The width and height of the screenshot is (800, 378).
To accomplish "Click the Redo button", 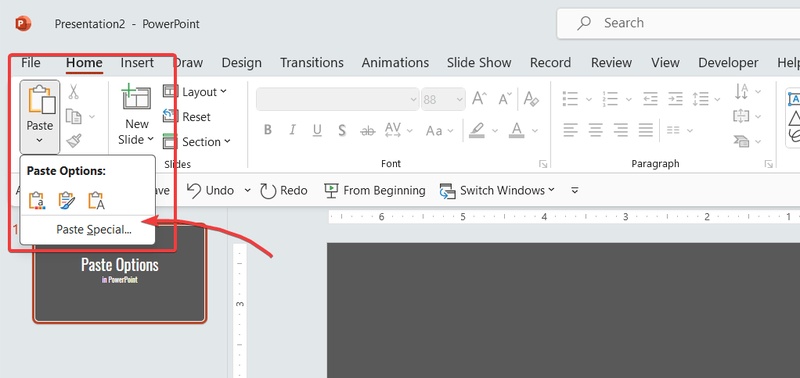I will [284, 191].
